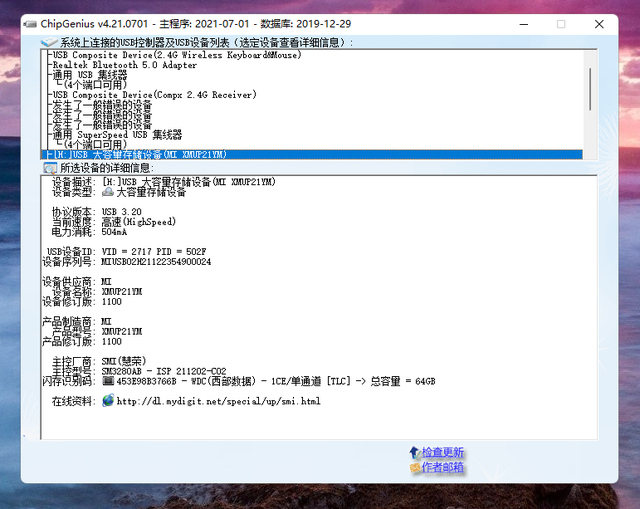
Task: Select 通用 SuperSpeed USB 集线器 entry
Action: coord(117,135)
